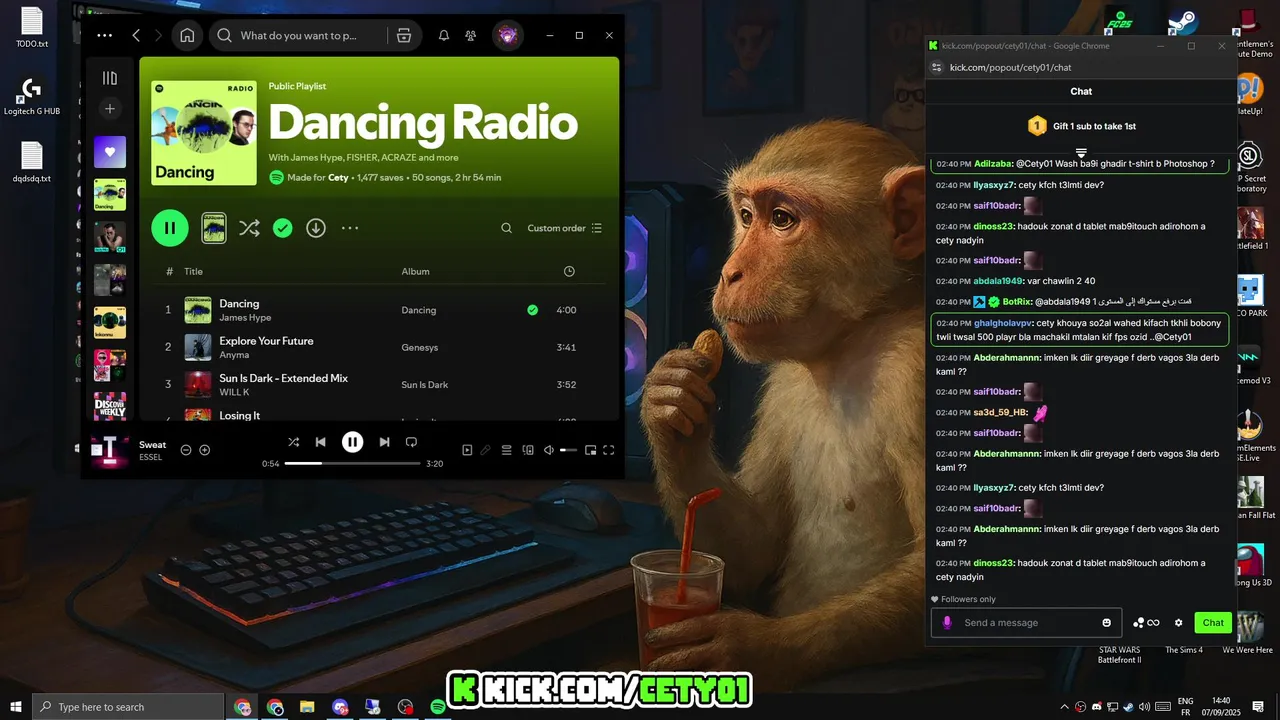
Task: Click the 'What do you want to play' search box
Action: click(298, 35)
